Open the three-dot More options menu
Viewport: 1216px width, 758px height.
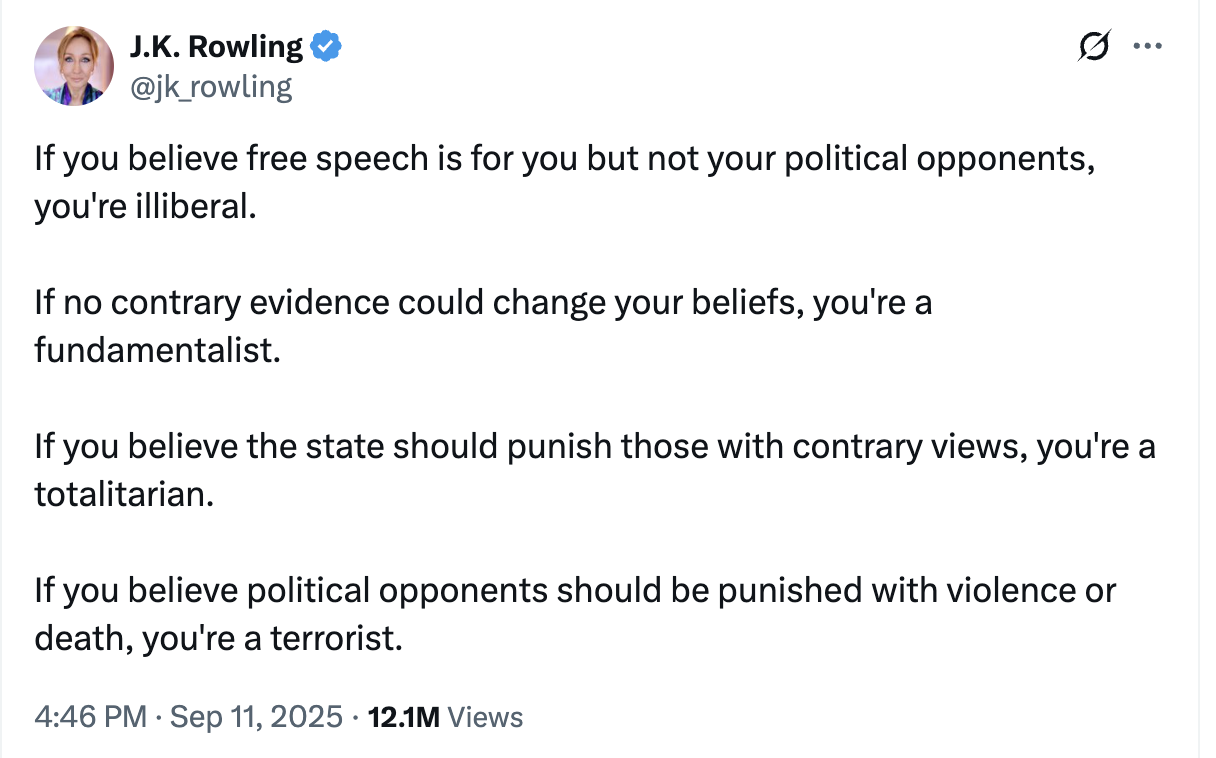(x=1147, y=46)
